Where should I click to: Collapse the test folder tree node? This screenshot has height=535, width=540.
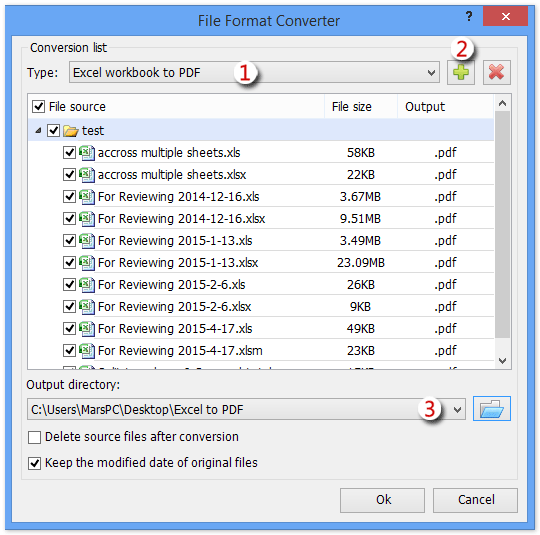[38, 131]
